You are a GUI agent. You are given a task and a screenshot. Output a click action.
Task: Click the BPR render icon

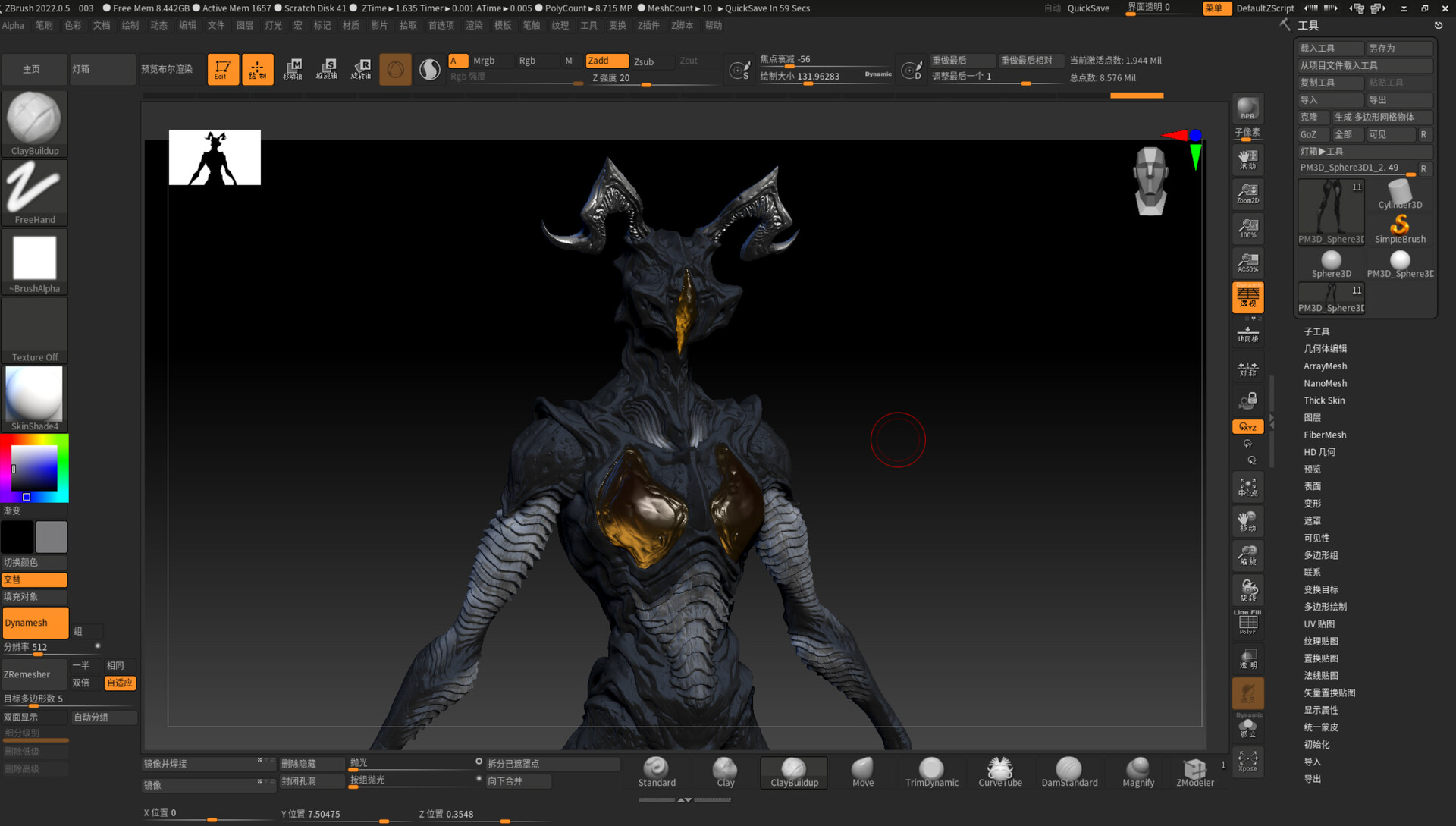coord(1247,107)
